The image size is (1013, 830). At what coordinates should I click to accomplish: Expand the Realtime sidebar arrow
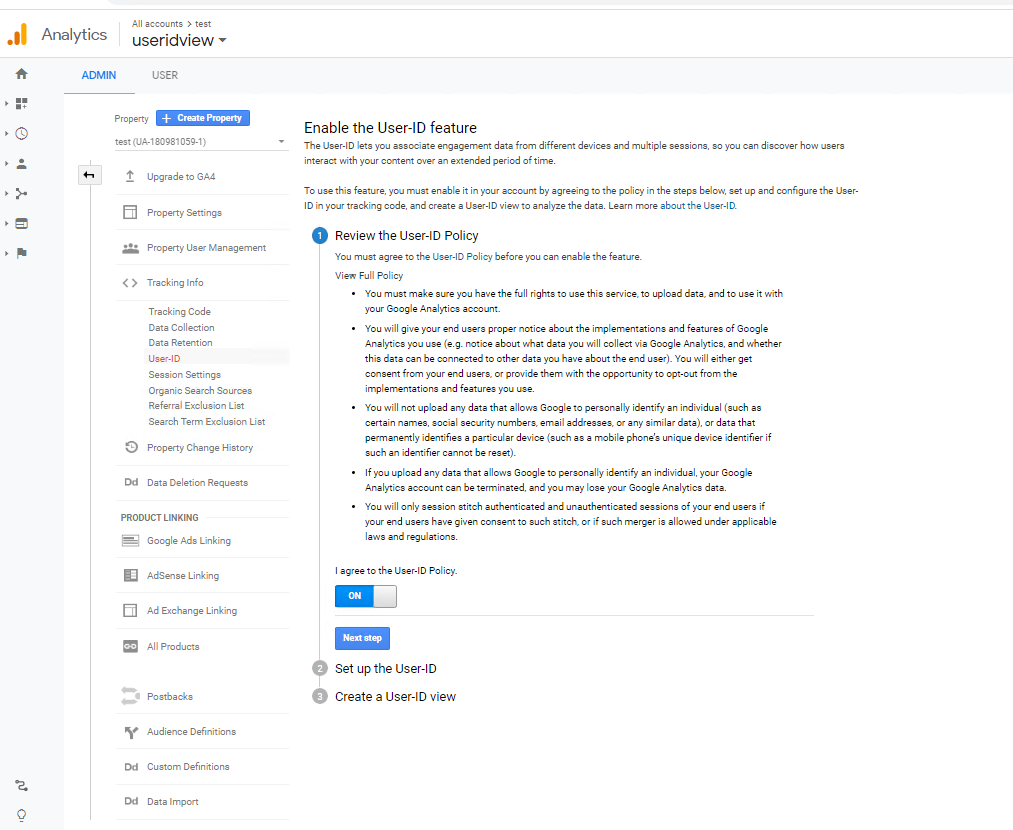click(6, 134)
